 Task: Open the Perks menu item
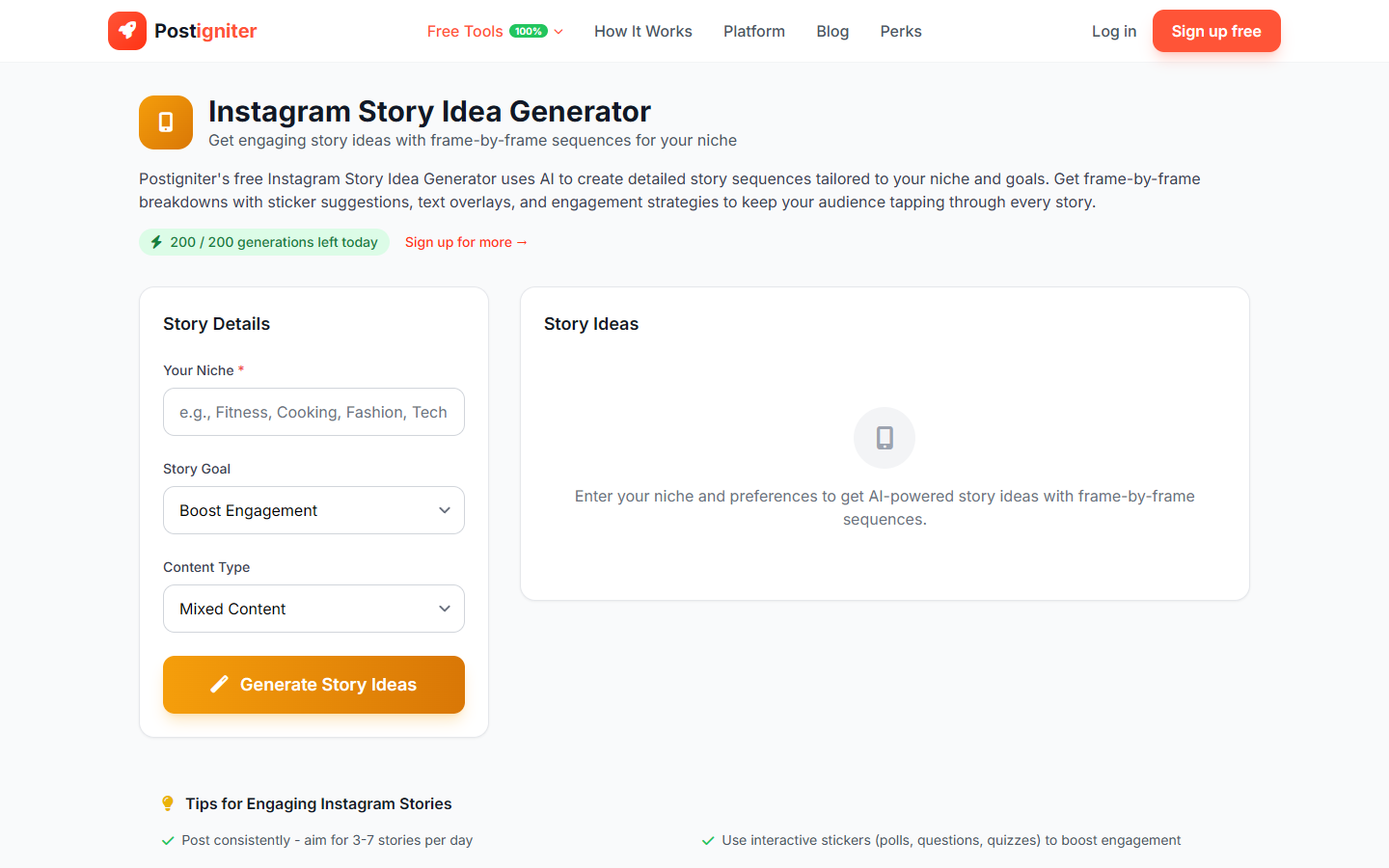click(x=900, y=31)
